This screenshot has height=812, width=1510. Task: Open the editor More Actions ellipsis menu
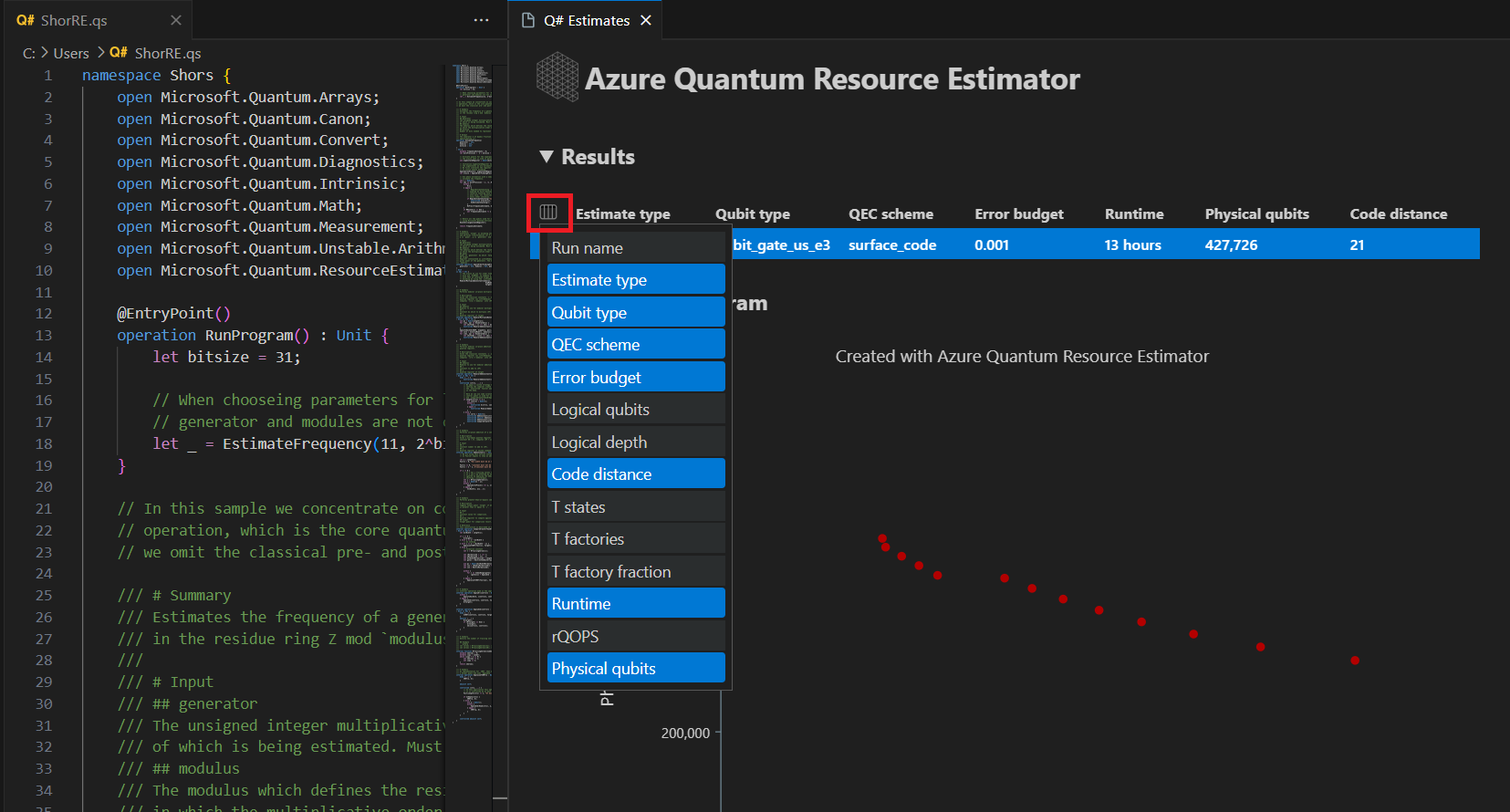click(x=481, y=20)
